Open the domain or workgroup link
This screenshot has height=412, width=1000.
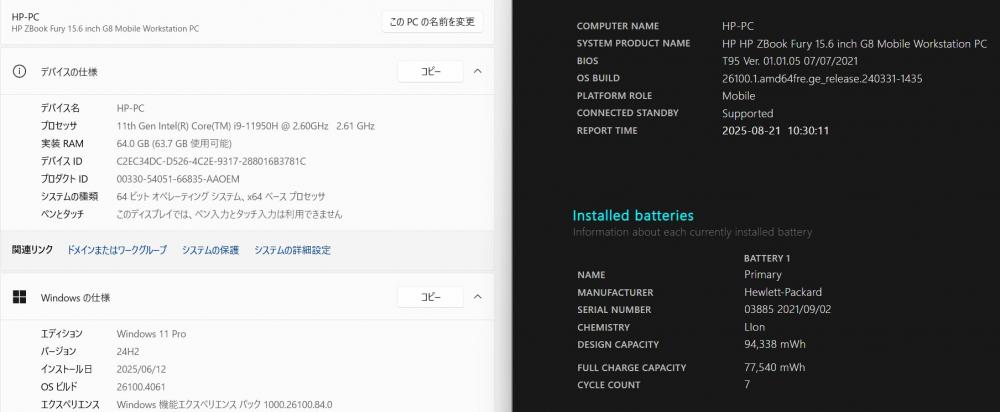click(117, 250)
